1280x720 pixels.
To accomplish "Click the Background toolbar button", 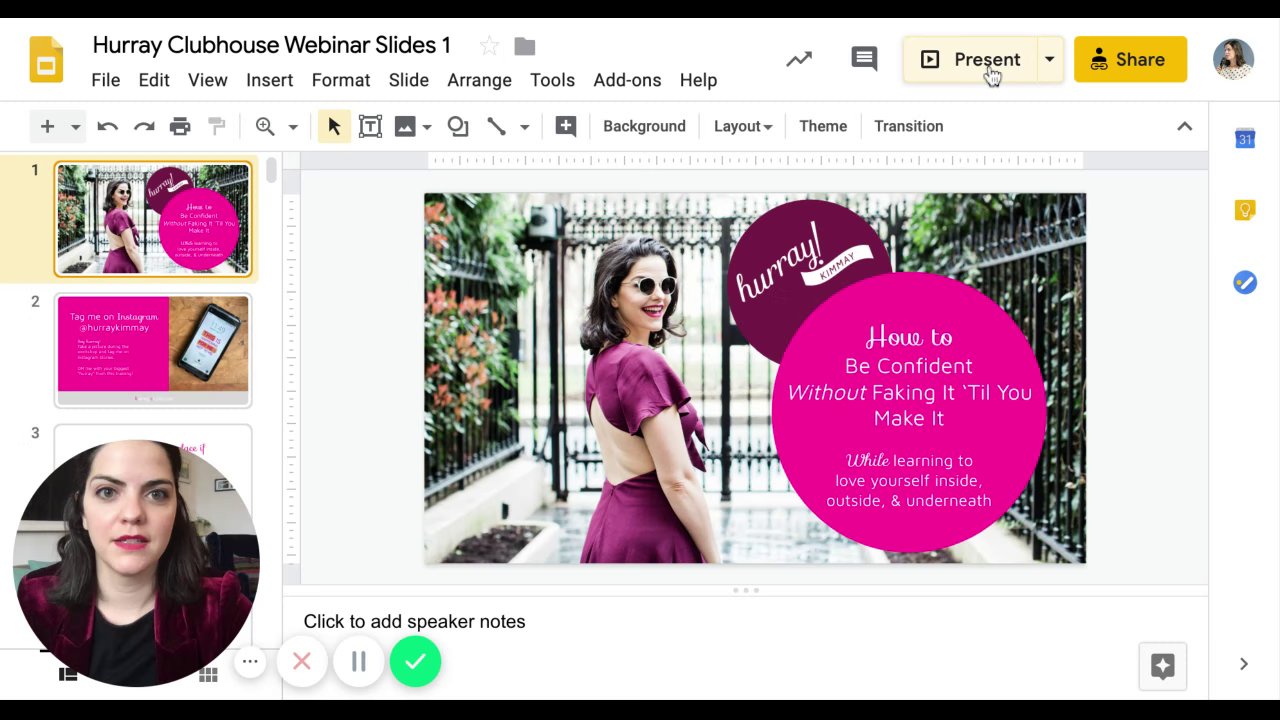I will click(x=644, y=126).
